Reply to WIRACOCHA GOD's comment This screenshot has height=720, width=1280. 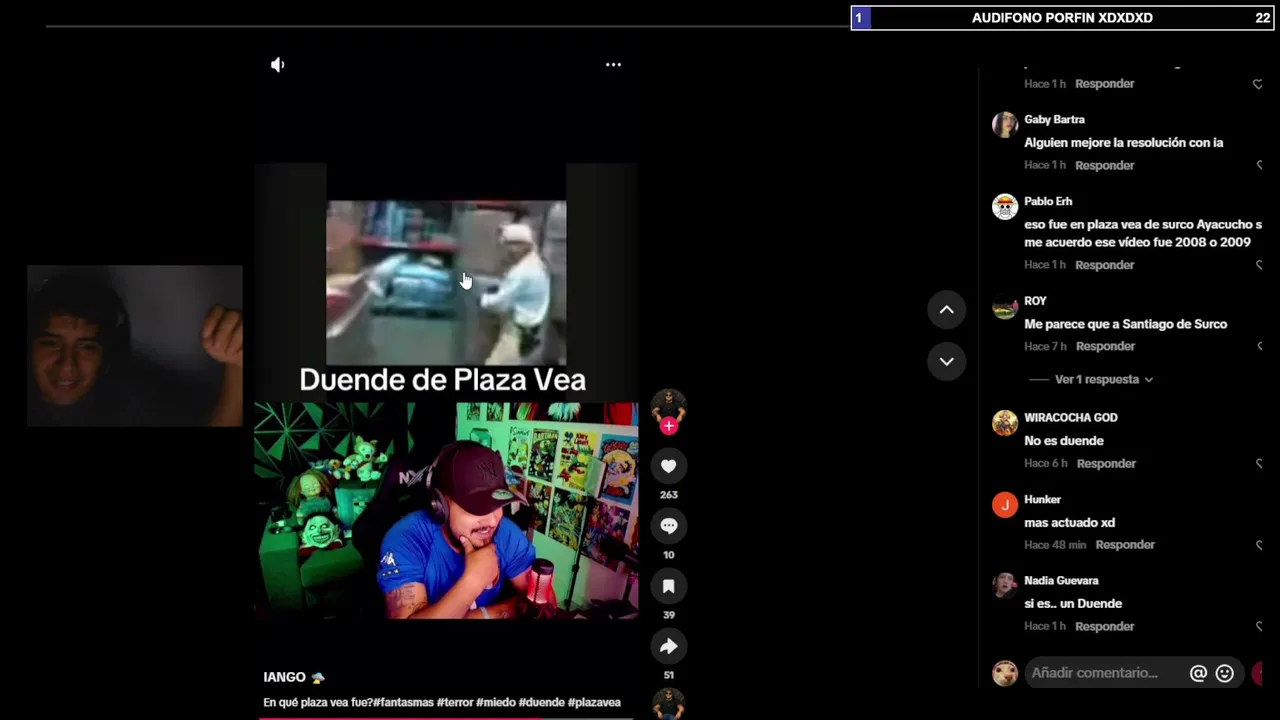tap(1107, 464)
